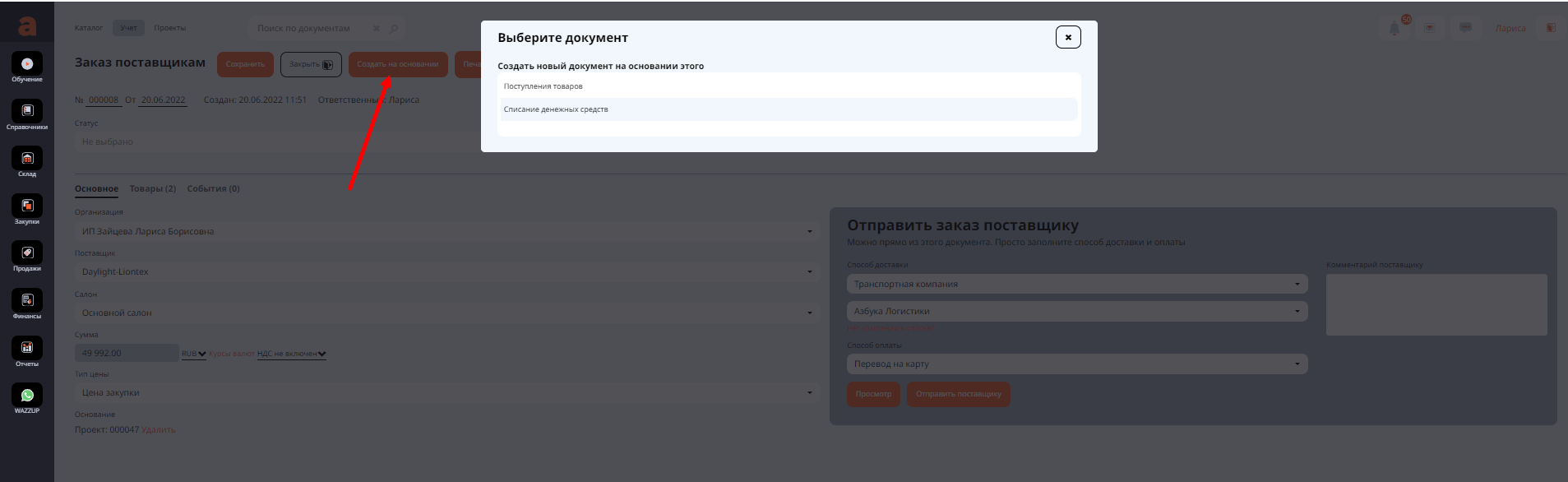This screenshot has width=1568, height=482.
Task: Choose Списание денежных средств option
Action: pos(556,109)
